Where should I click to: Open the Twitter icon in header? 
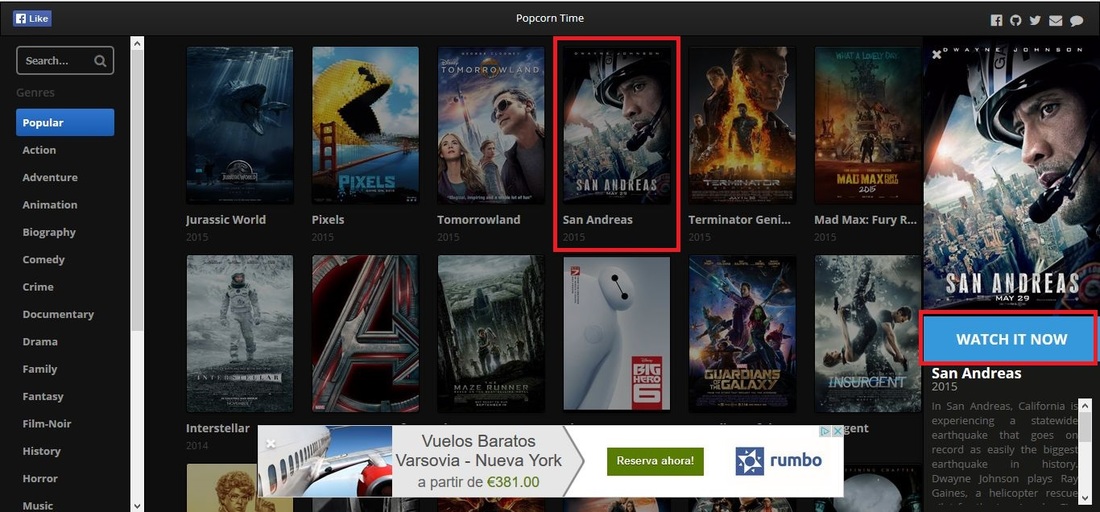(1035, 20)
